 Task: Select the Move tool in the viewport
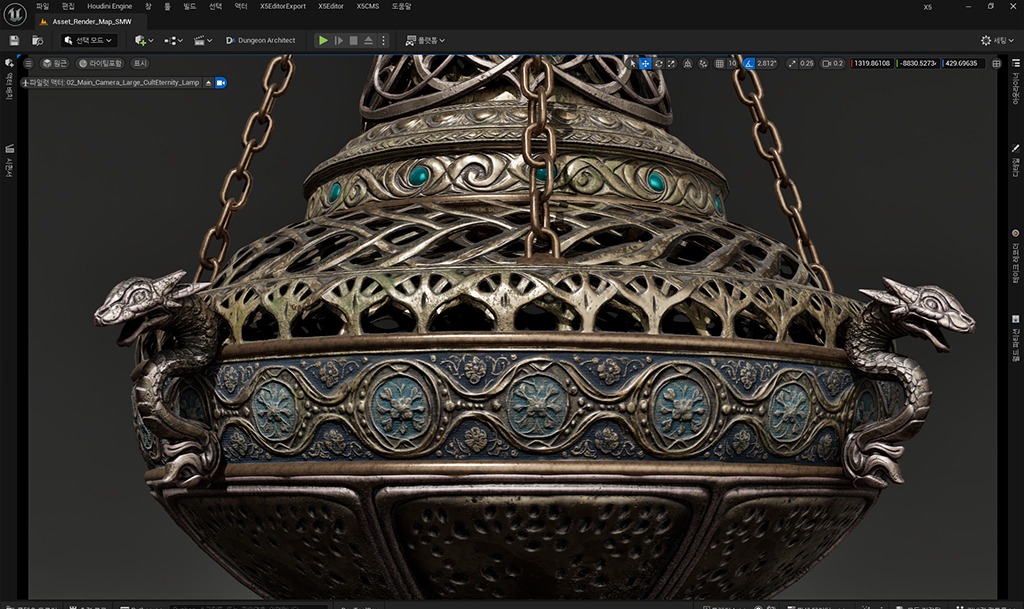tap(645, 62)
